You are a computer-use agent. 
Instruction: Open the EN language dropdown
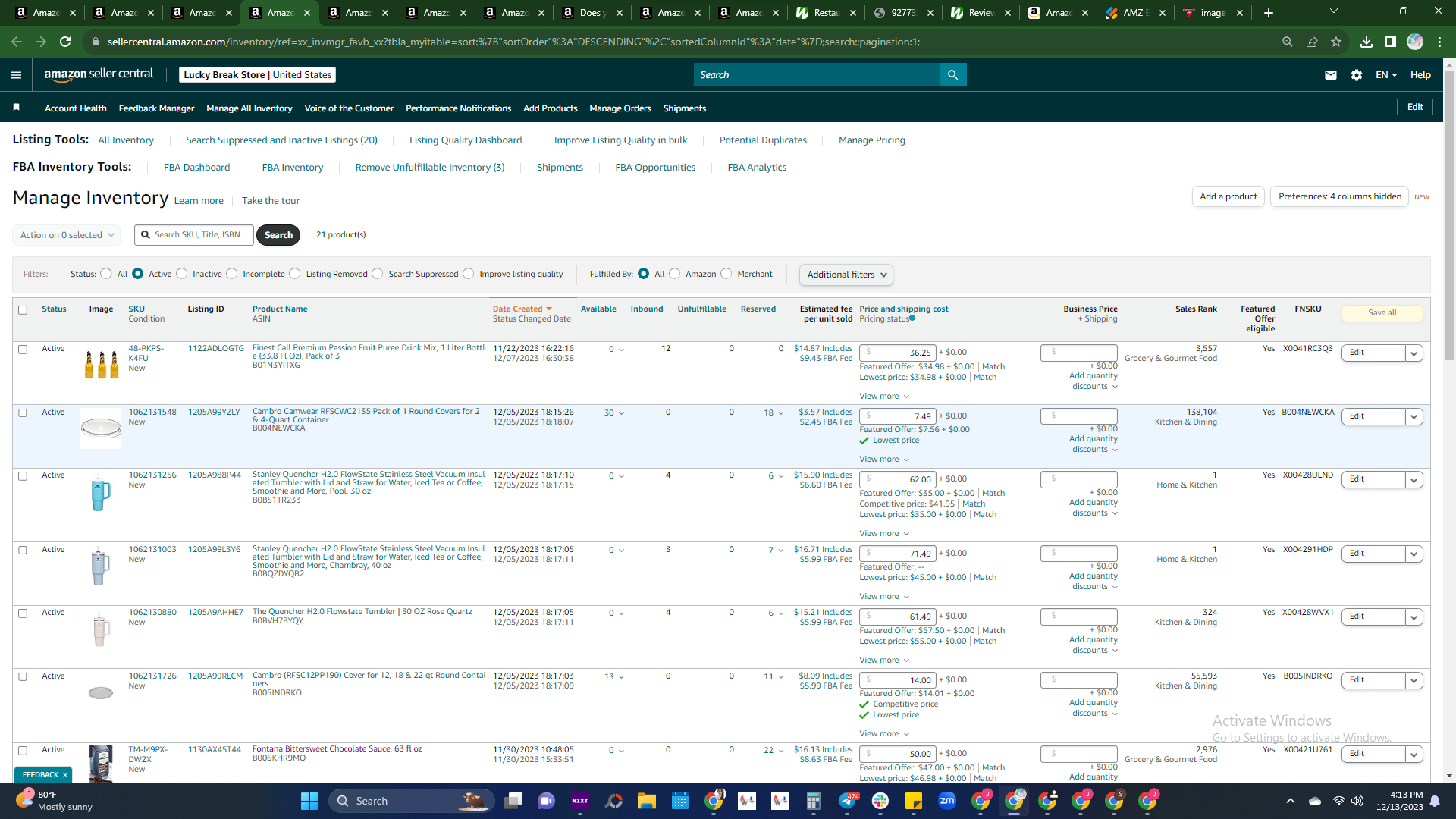1386,75
